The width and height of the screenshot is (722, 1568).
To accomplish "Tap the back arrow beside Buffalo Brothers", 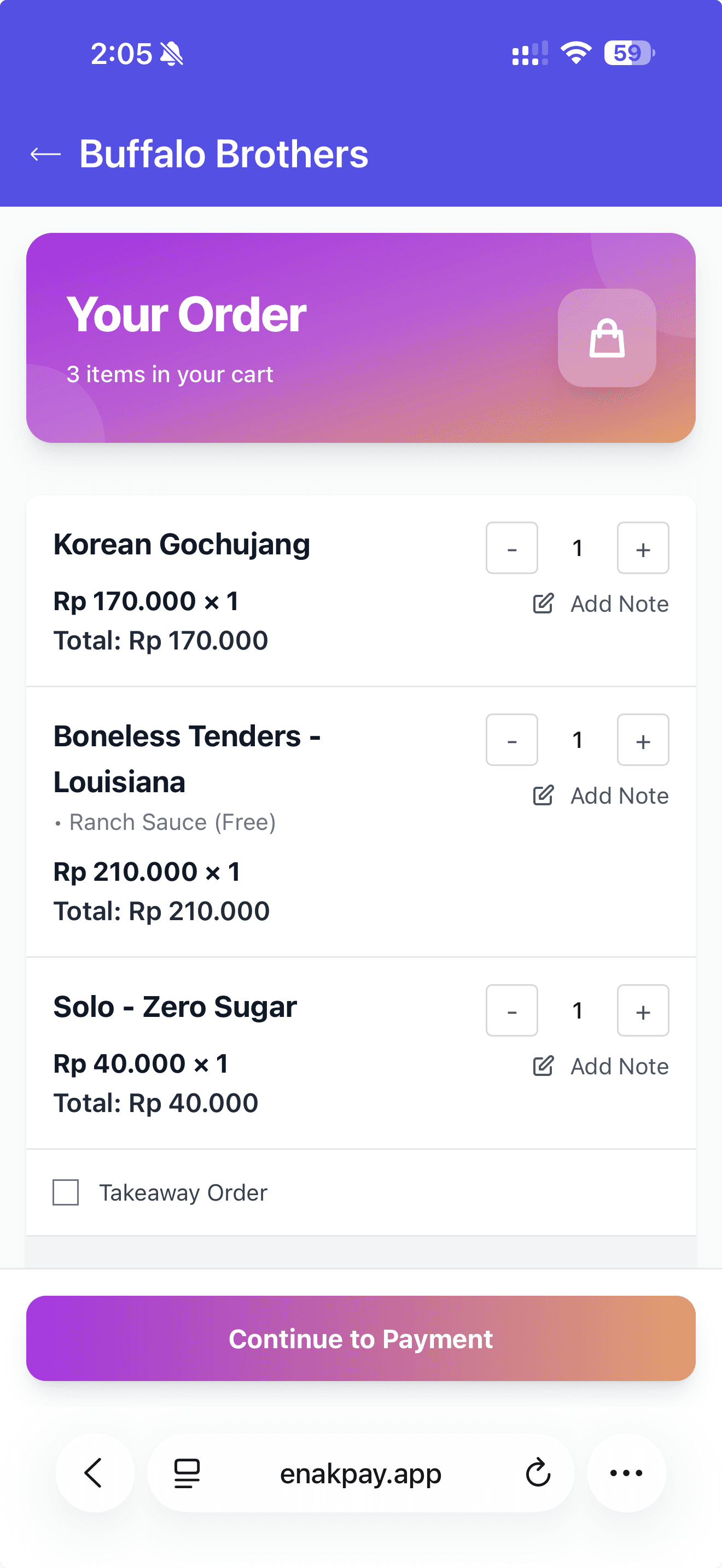I will [45, 155].
